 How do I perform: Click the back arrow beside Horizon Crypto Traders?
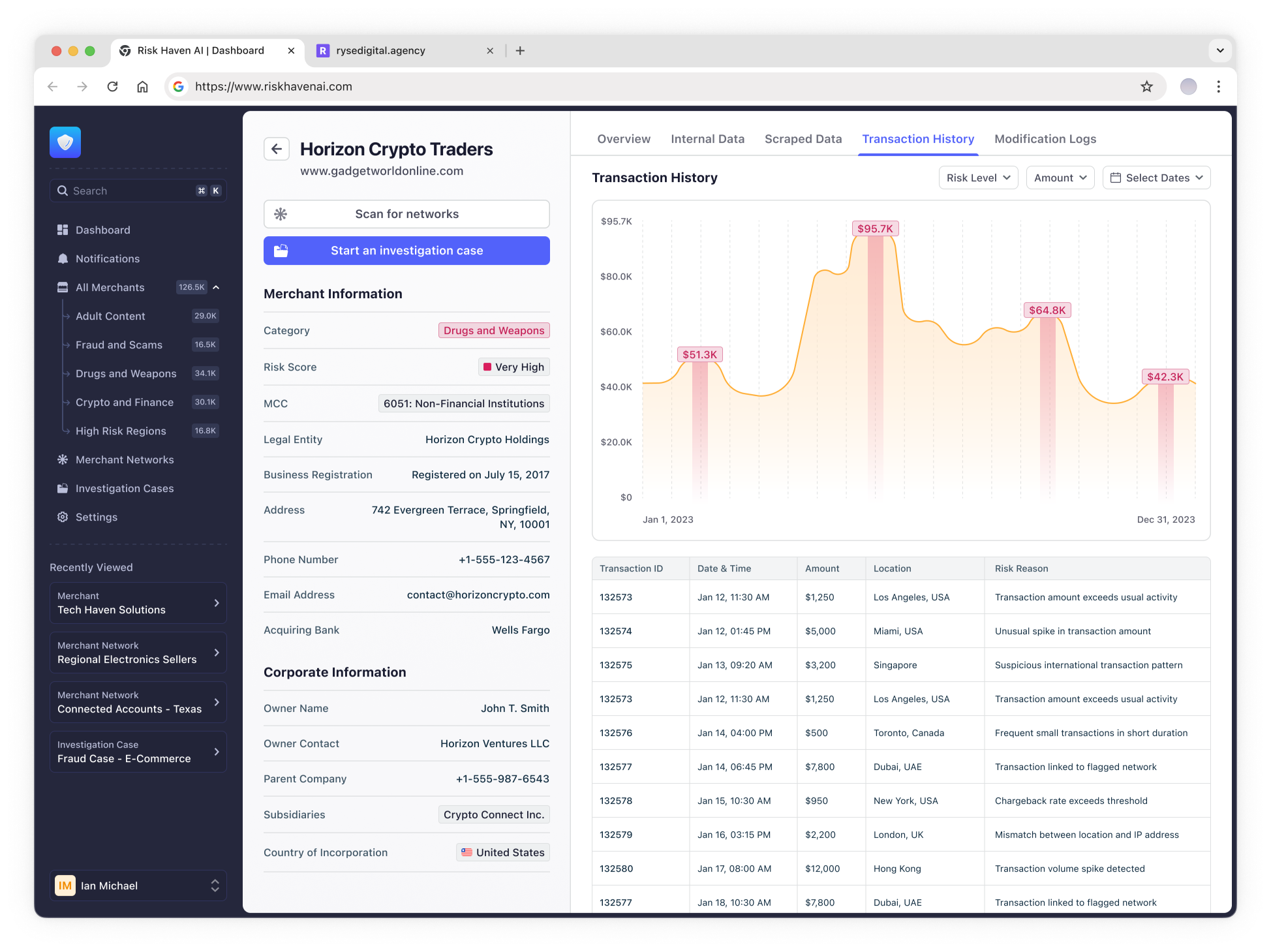pos(277,149)
